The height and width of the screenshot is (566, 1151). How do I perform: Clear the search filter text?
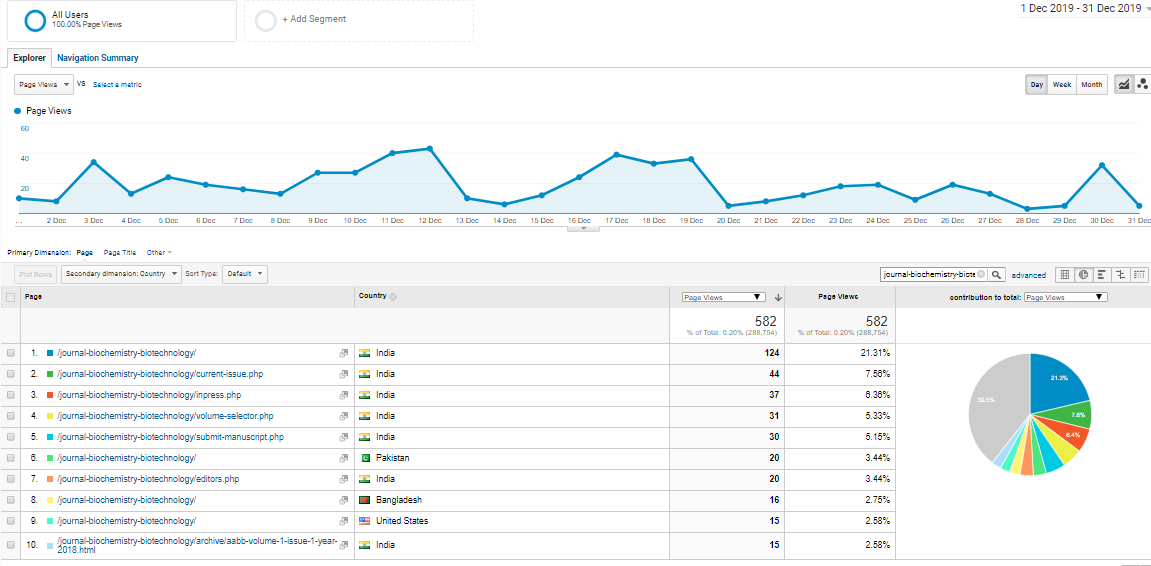[x=981, y=274]
